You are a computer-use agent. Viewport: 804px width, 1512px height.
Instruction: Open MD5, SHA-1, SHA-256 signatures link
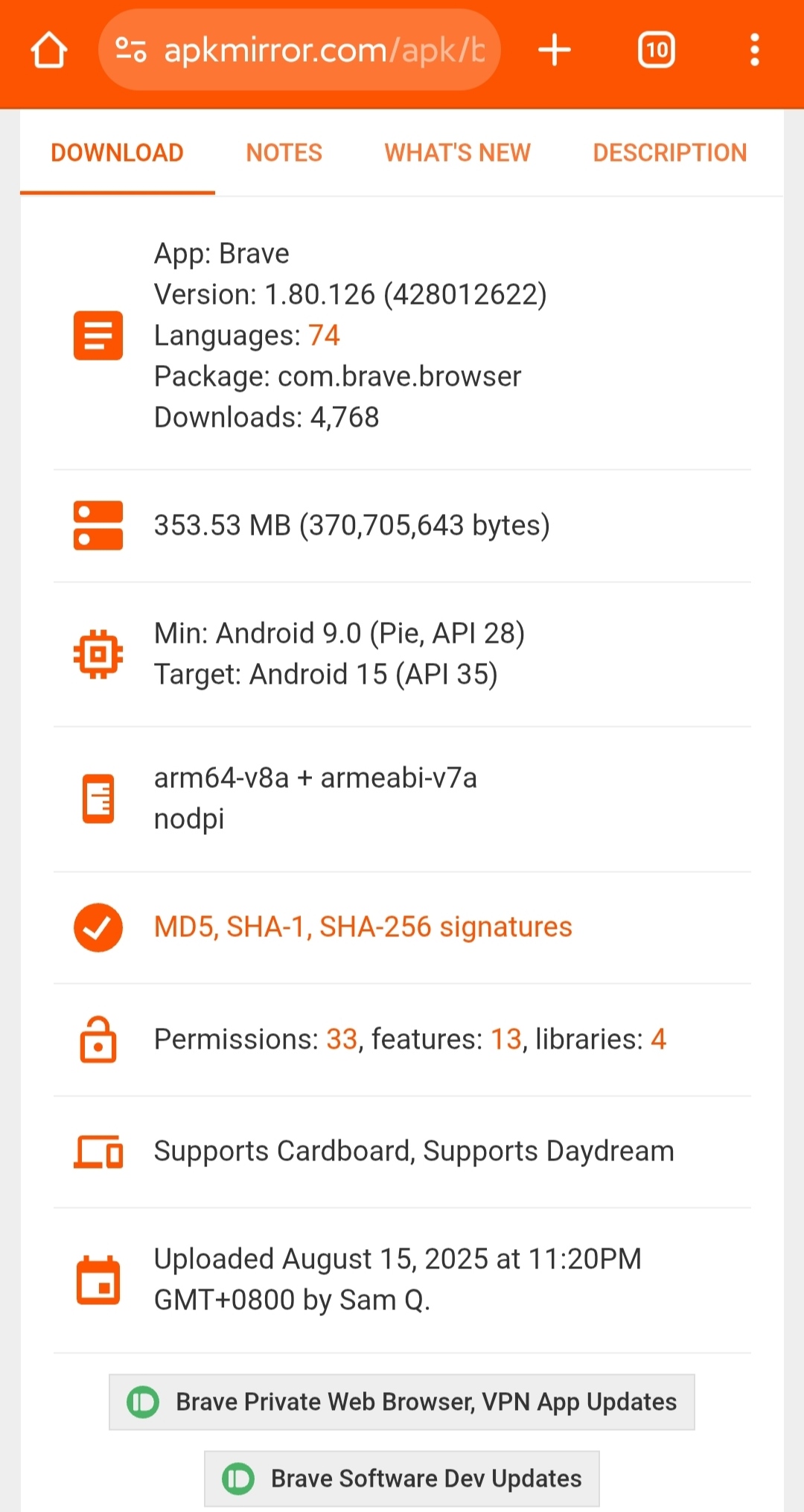(x=363, y=927)
